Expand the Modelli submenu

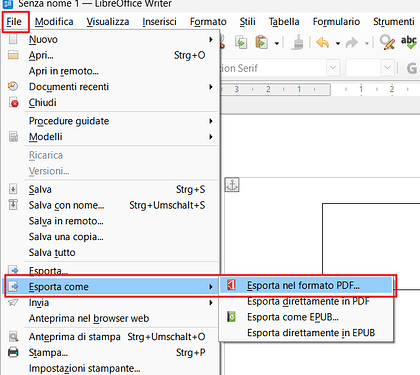click(111, 137)
